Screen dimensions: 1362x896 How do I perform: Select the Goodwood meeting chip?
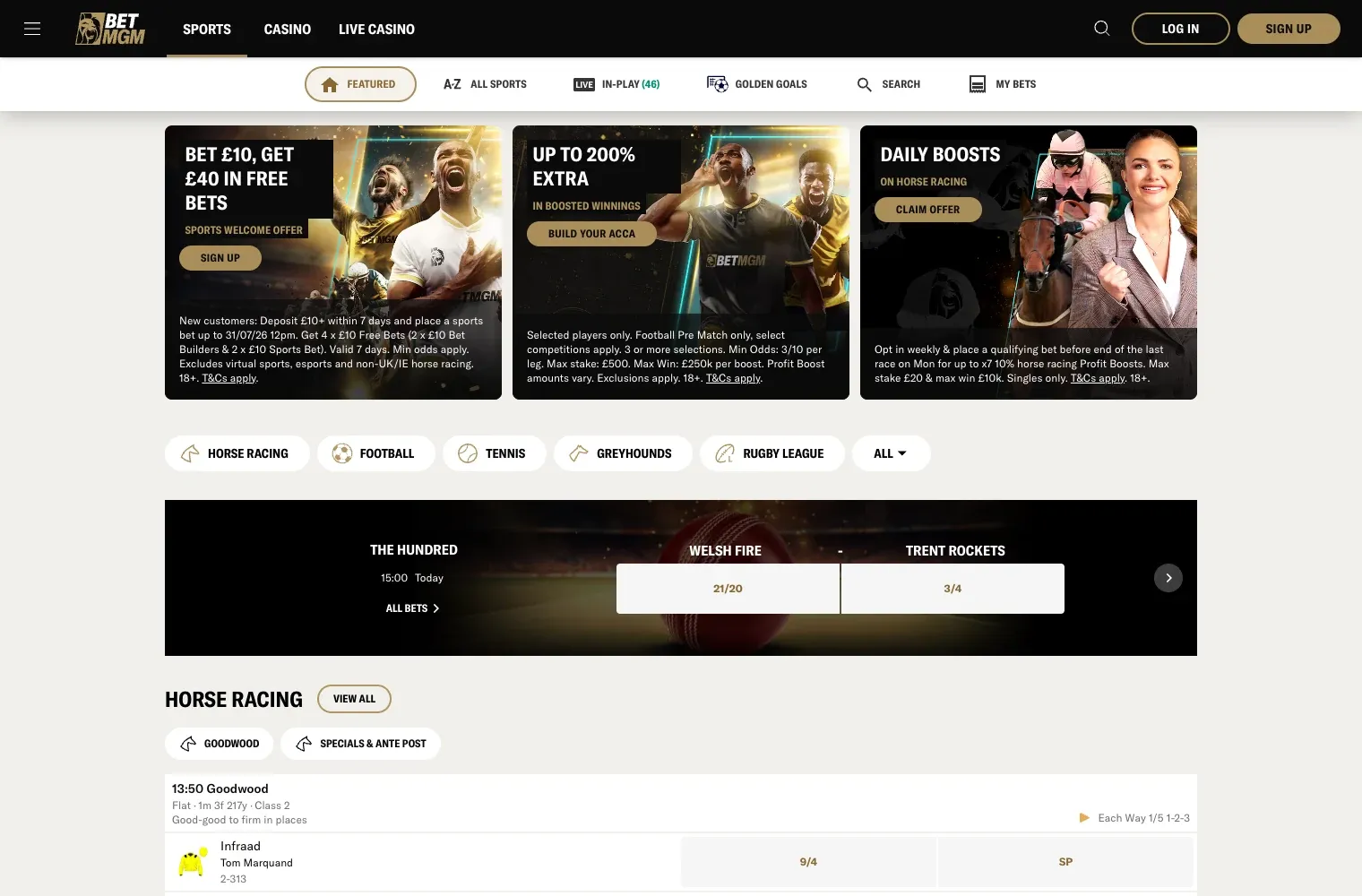[220, 744]
